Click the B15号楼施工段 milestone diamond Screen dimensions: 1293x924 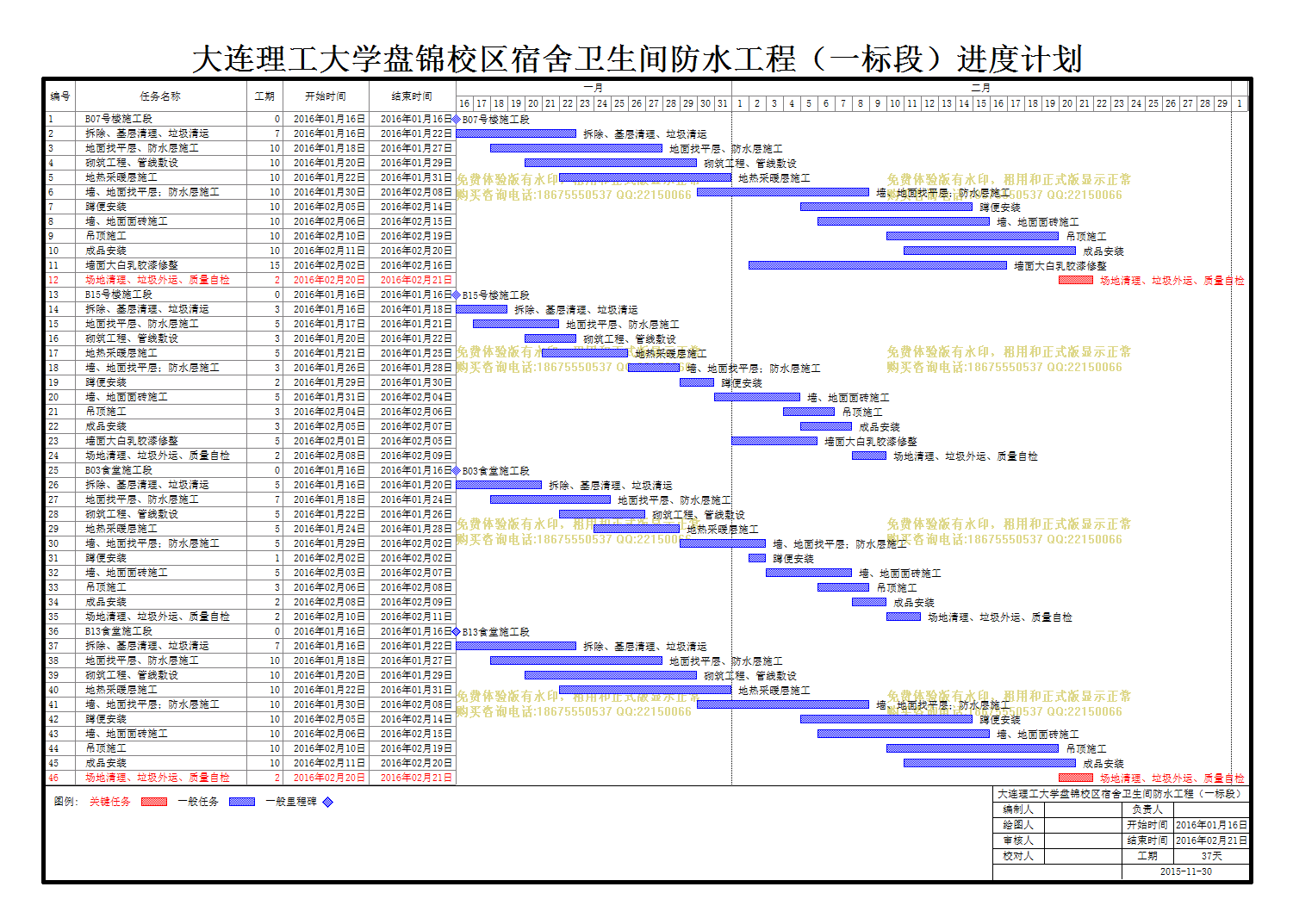point(457,295)
